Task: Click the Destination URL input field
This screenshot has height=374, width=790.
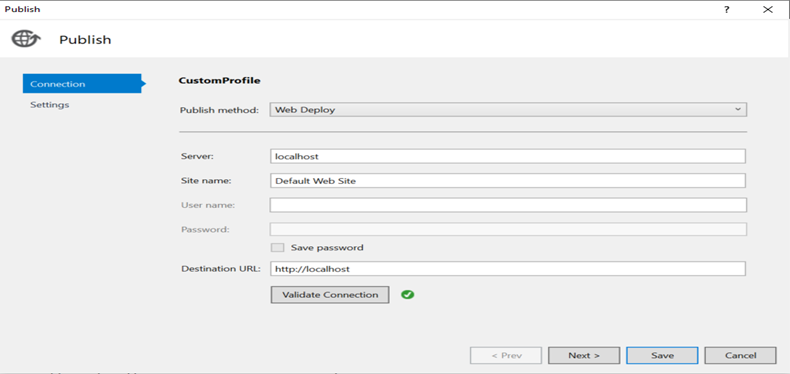Action: pos(508,269)
